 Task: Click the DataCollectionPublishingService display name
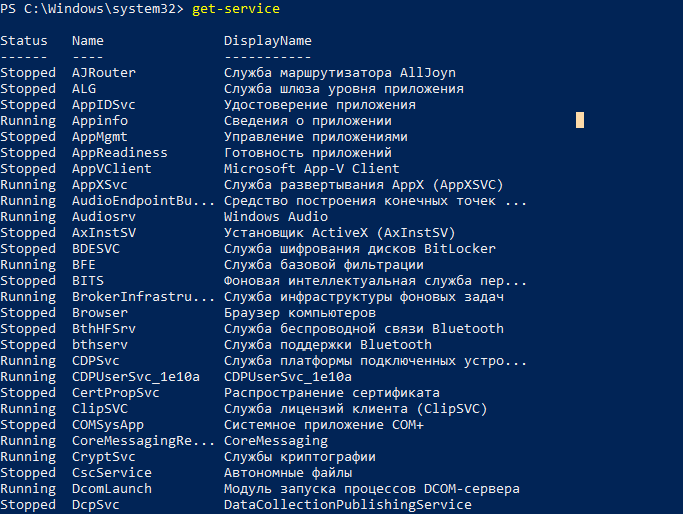tap(348, 505)
